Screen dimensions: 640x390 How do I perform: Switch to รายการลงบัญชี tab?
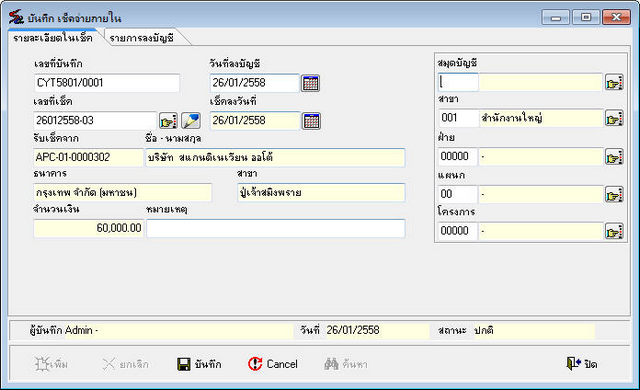click(142, 38)
